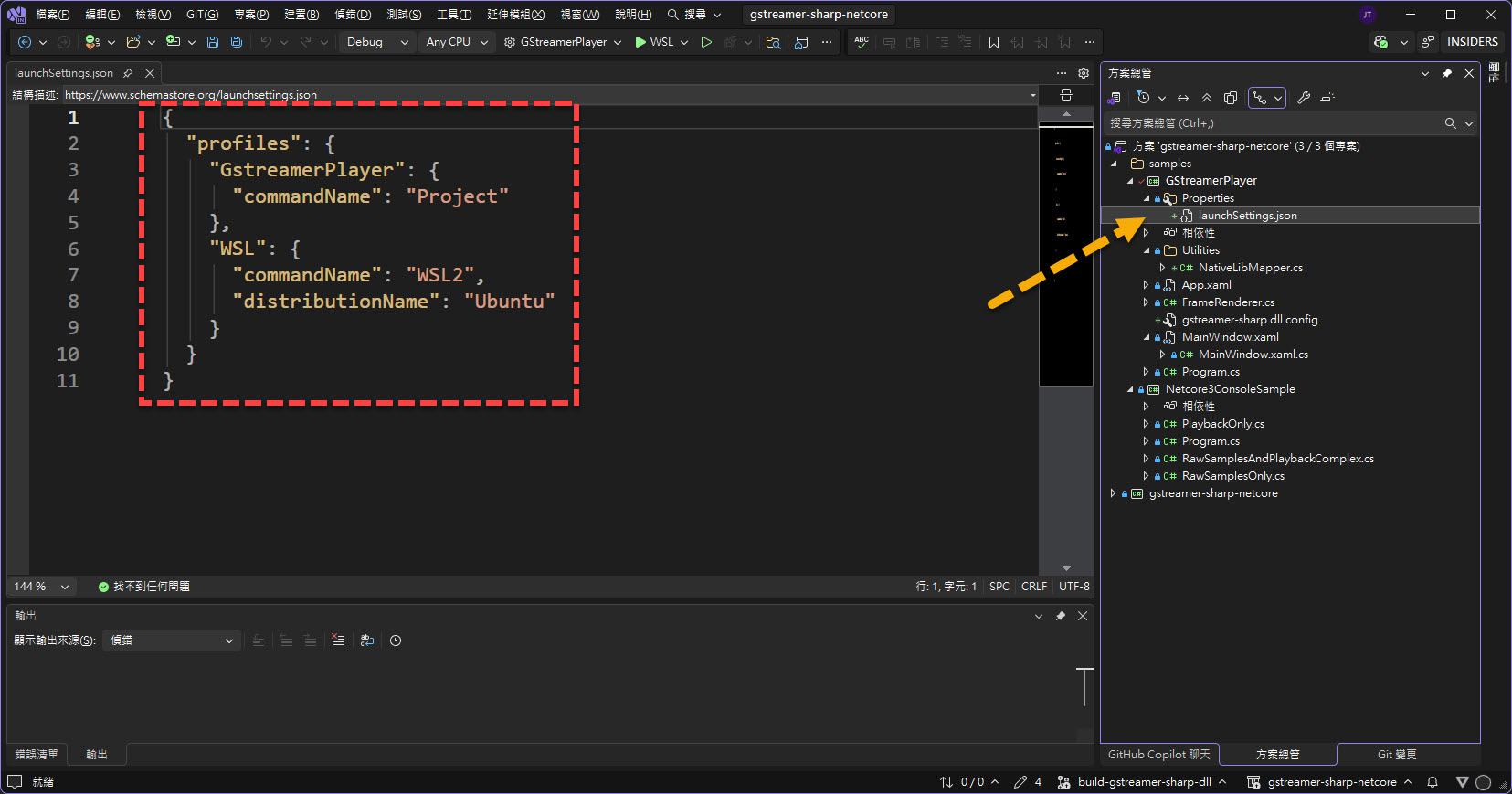This screenshot has width=1512, height=794.
Task: Click the Save All toolbar icon
Action: 237,42
